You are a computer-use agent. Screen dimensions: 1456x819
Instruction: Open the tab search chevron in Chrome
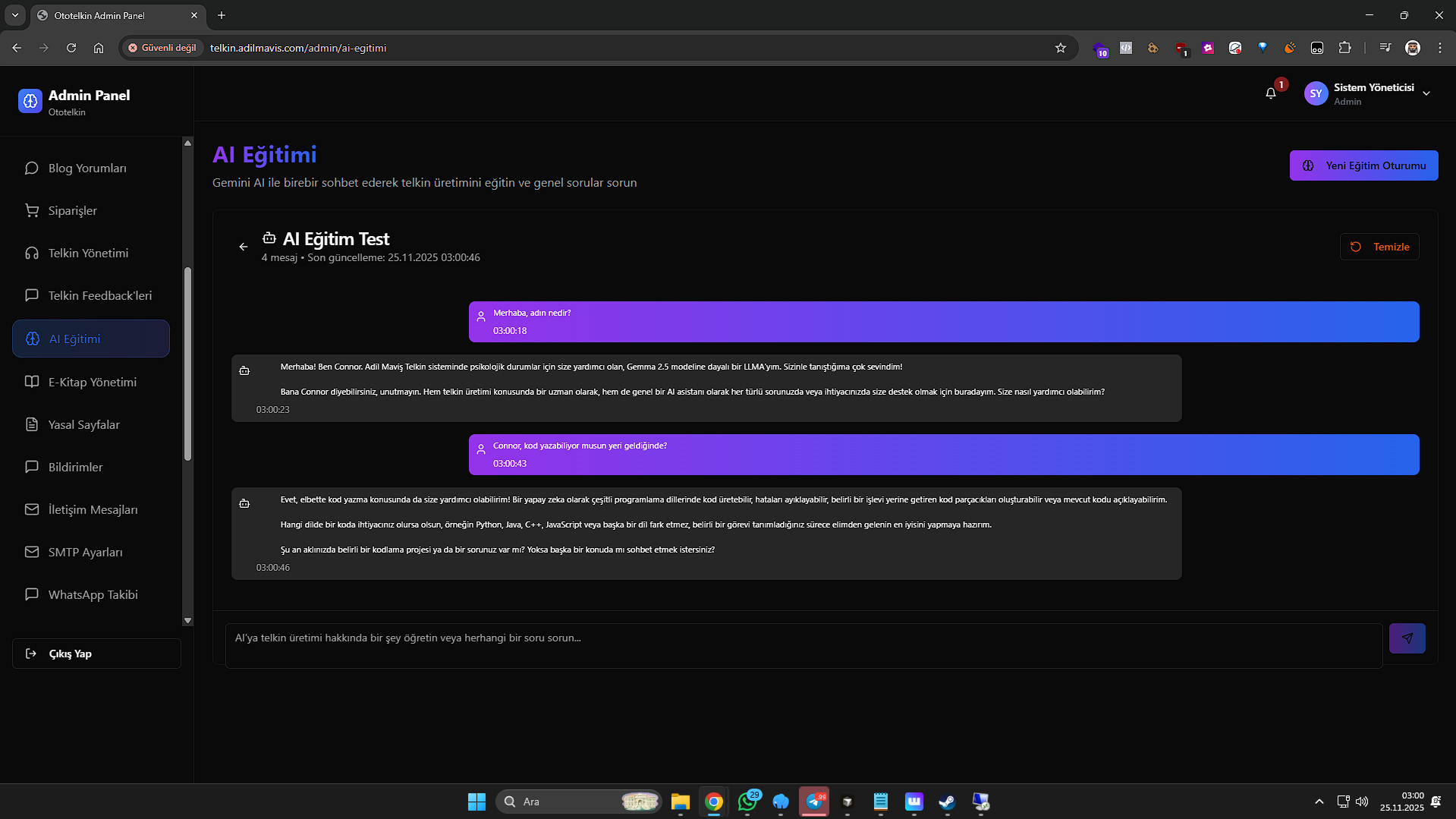pyautogui.click(x=15, y=15)
